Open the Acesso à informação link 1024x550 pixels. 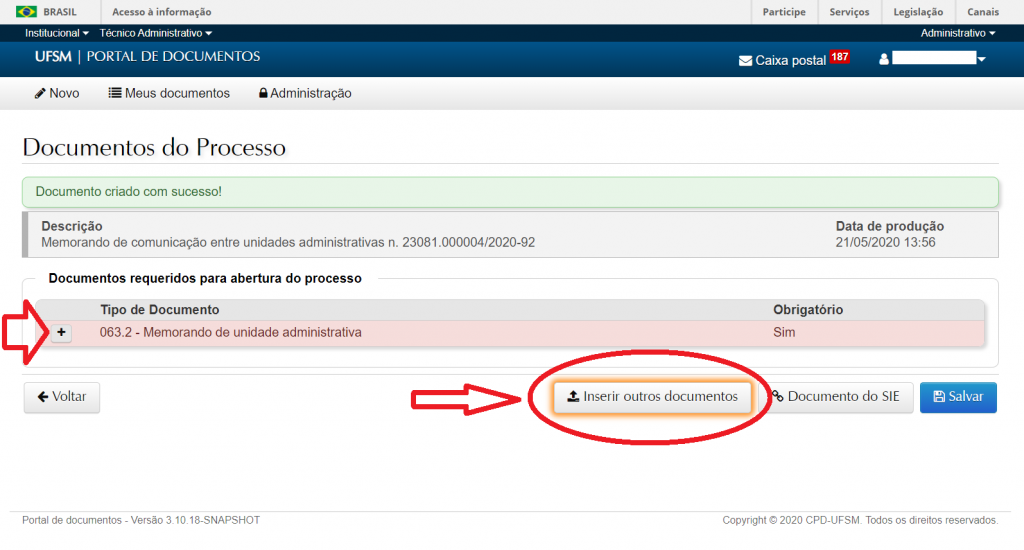coord(161,12)
